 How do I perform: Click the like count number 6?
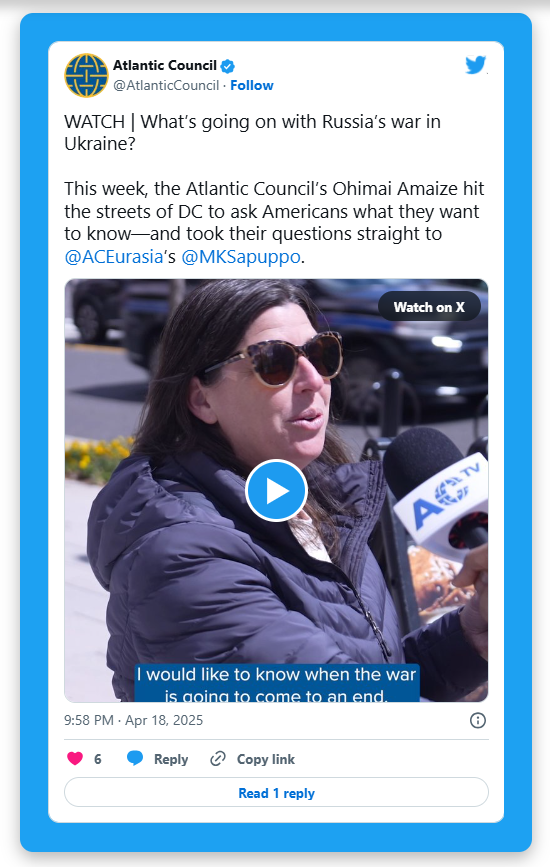(x=98, y=759)
